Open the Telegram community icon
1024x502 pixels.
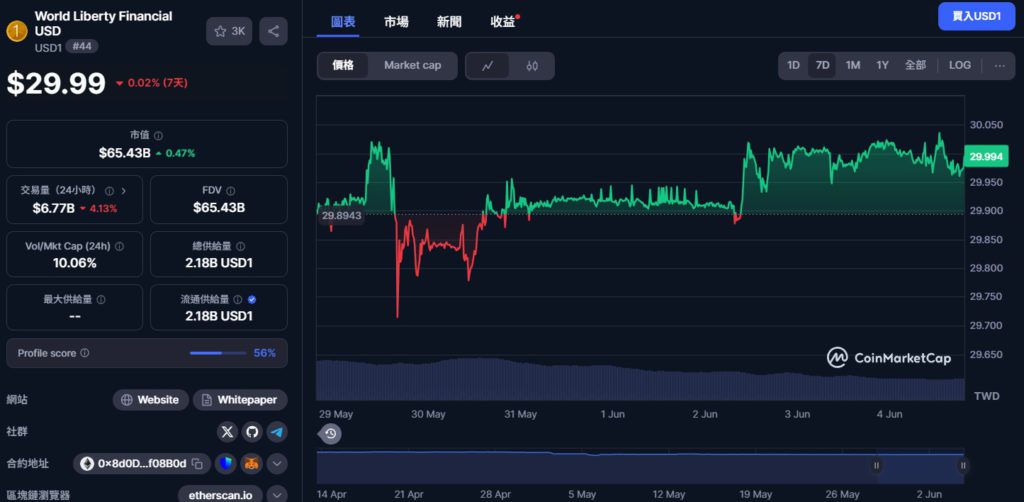coord(277,432)
